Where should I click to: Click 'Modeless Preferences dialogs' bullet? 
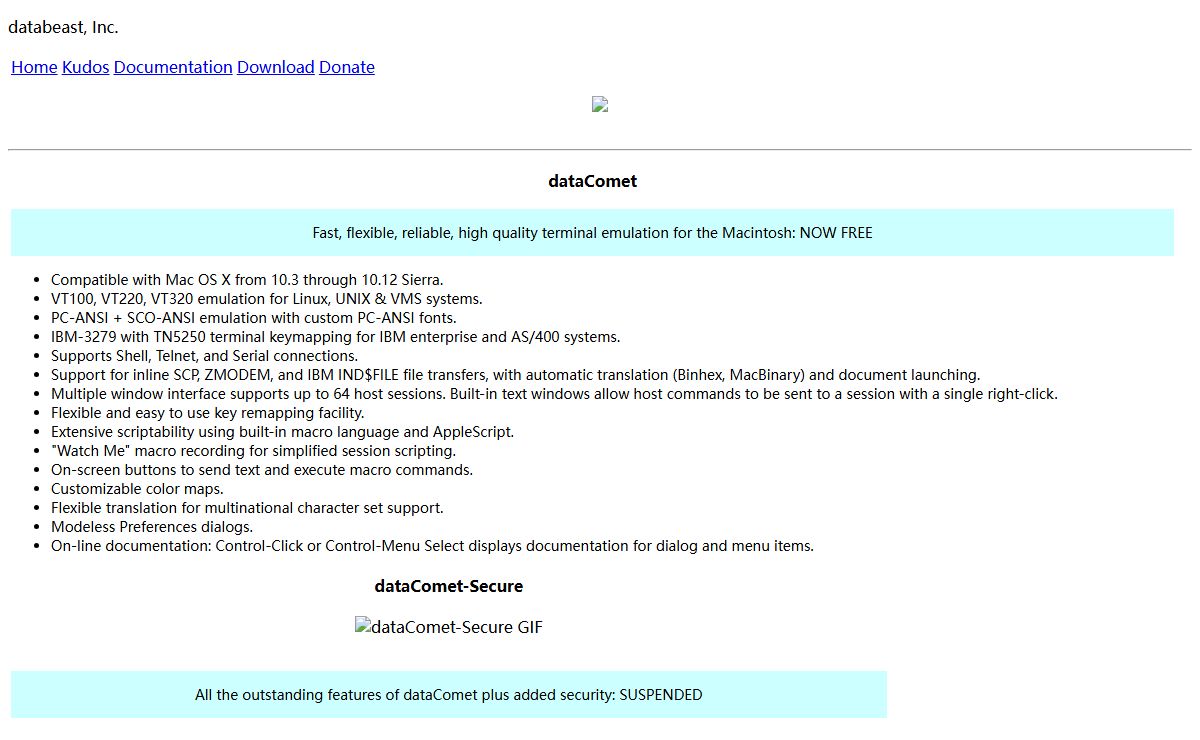[152, 527]
